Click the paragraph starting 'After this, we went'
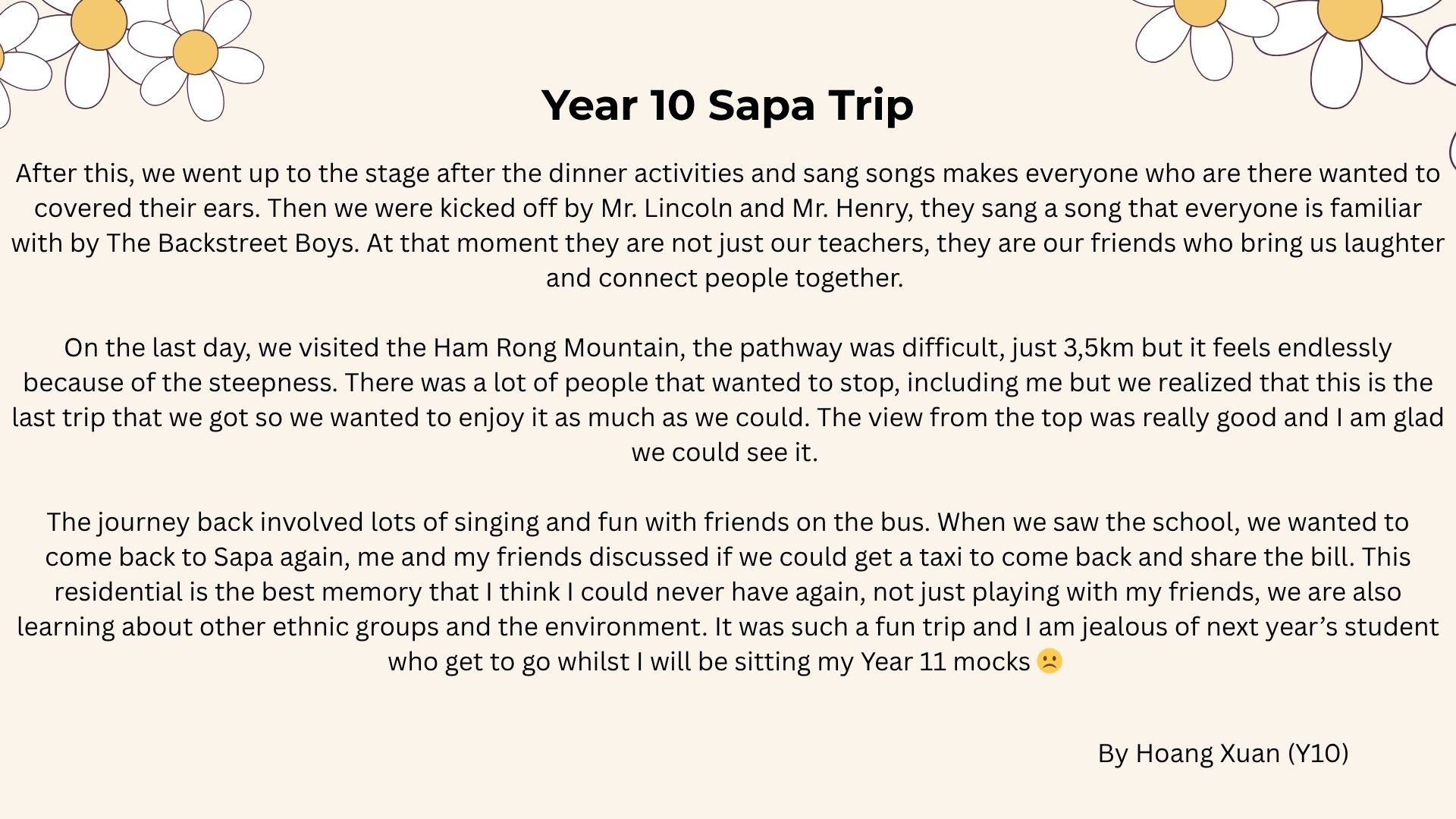Image resolution: width=1456 pixels, height=819 pixels. point(727,225)
